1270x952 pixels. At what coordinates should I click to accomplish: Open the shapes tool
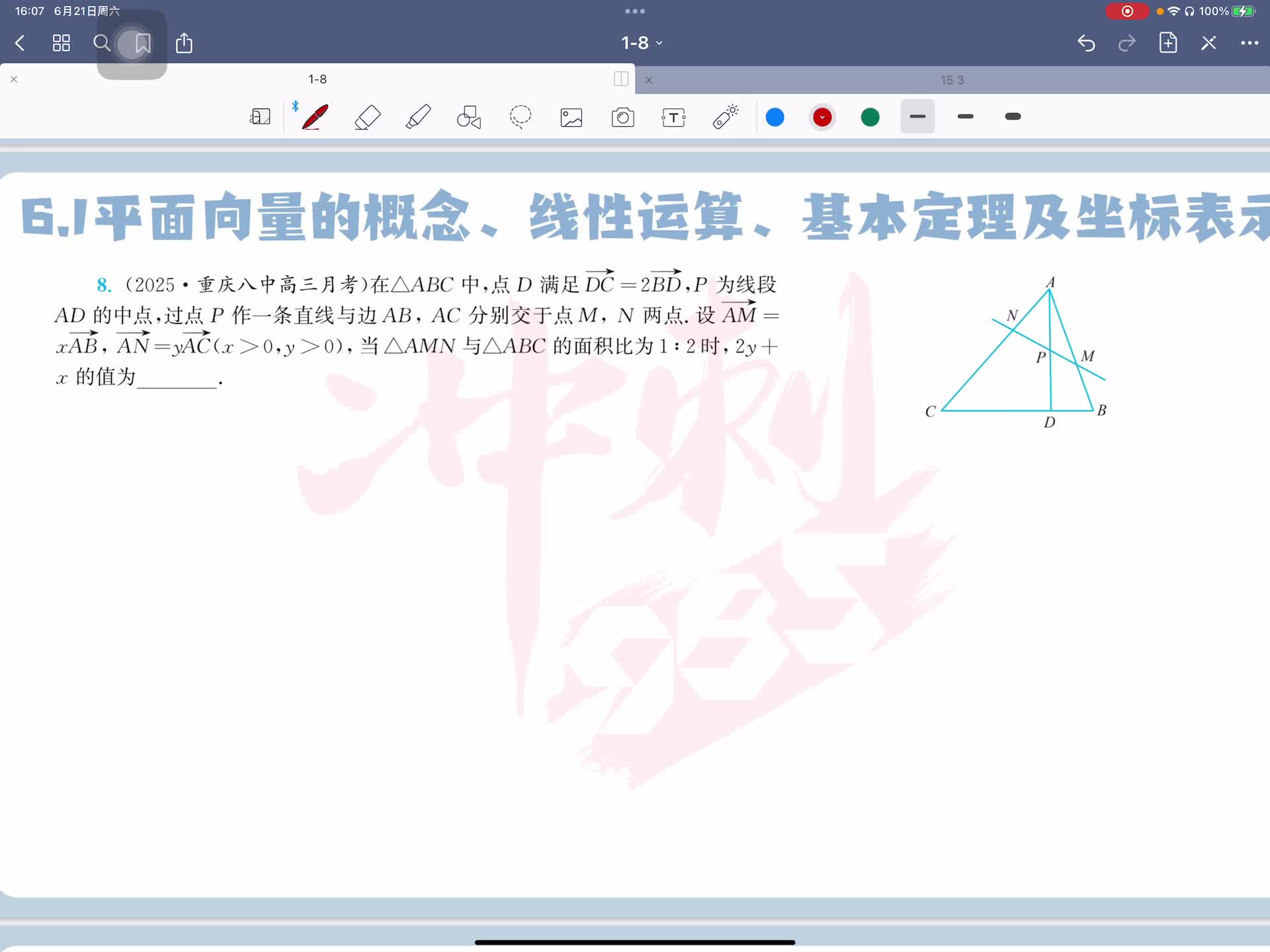click(469, 117)
